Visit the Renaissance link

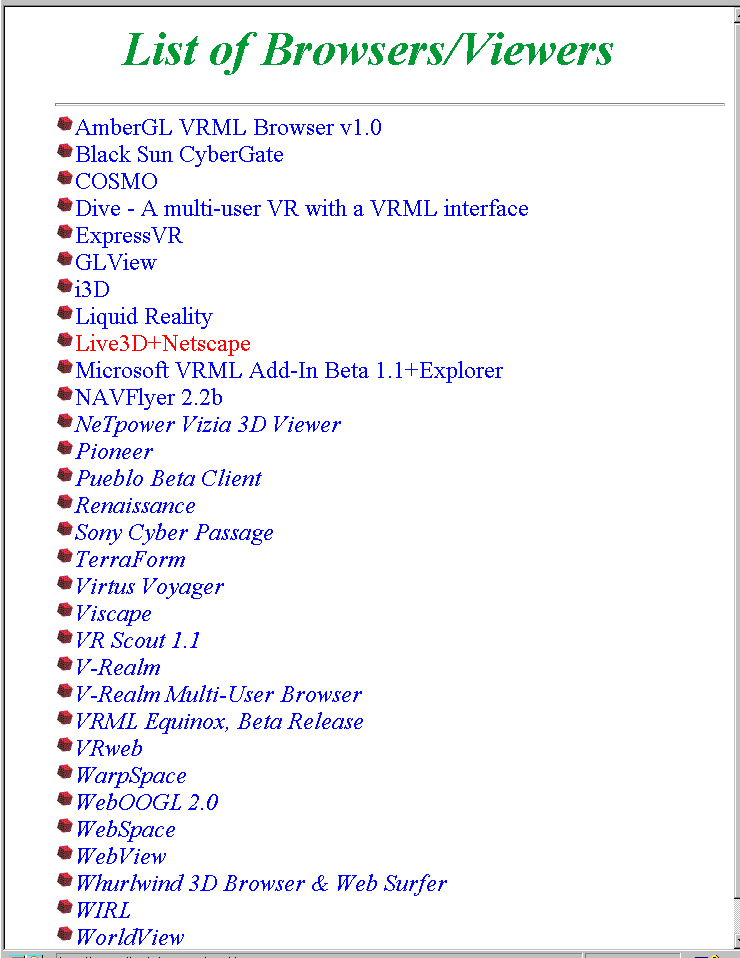[x=135, y=505]
